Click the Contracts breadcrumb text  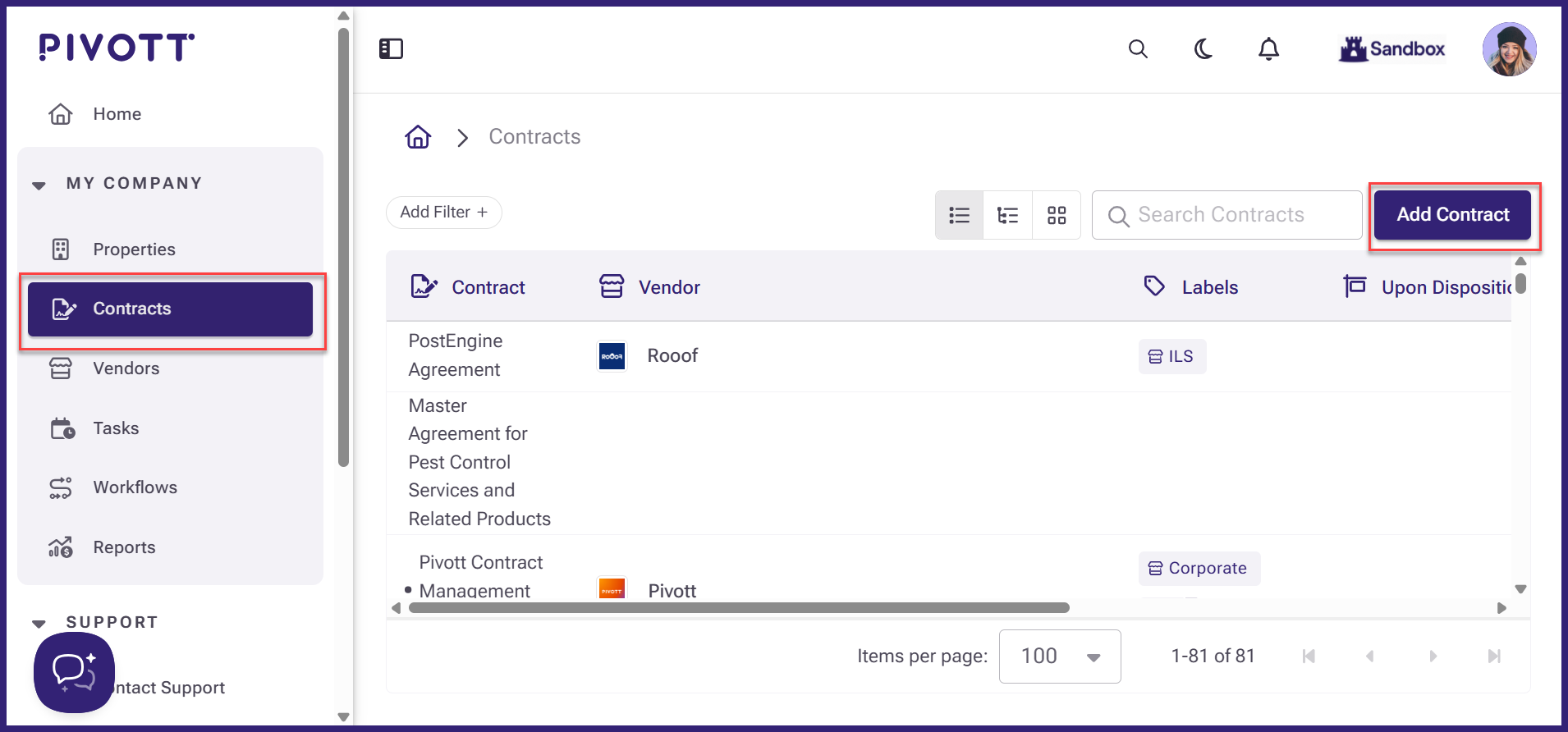click(x=534, y=137)
